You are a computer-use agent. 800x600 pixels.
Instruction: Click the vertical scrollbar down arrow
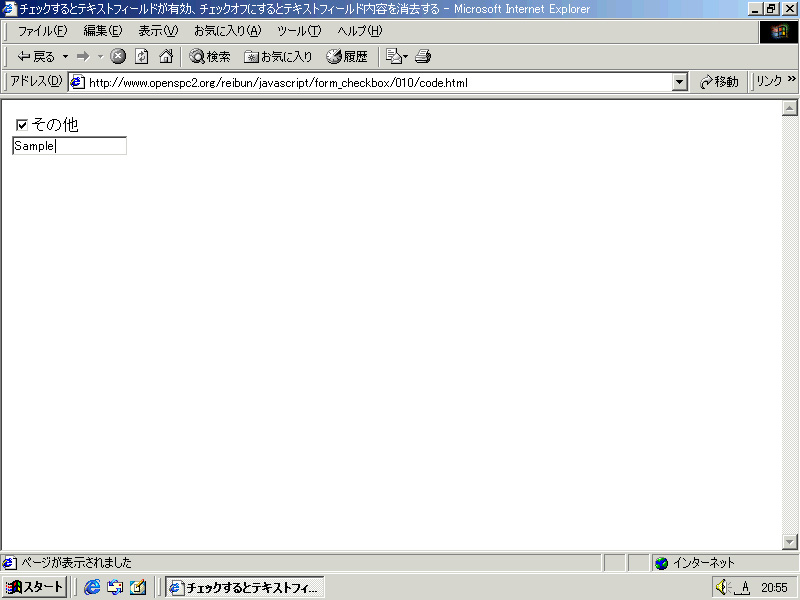click(x=789, y=542)
